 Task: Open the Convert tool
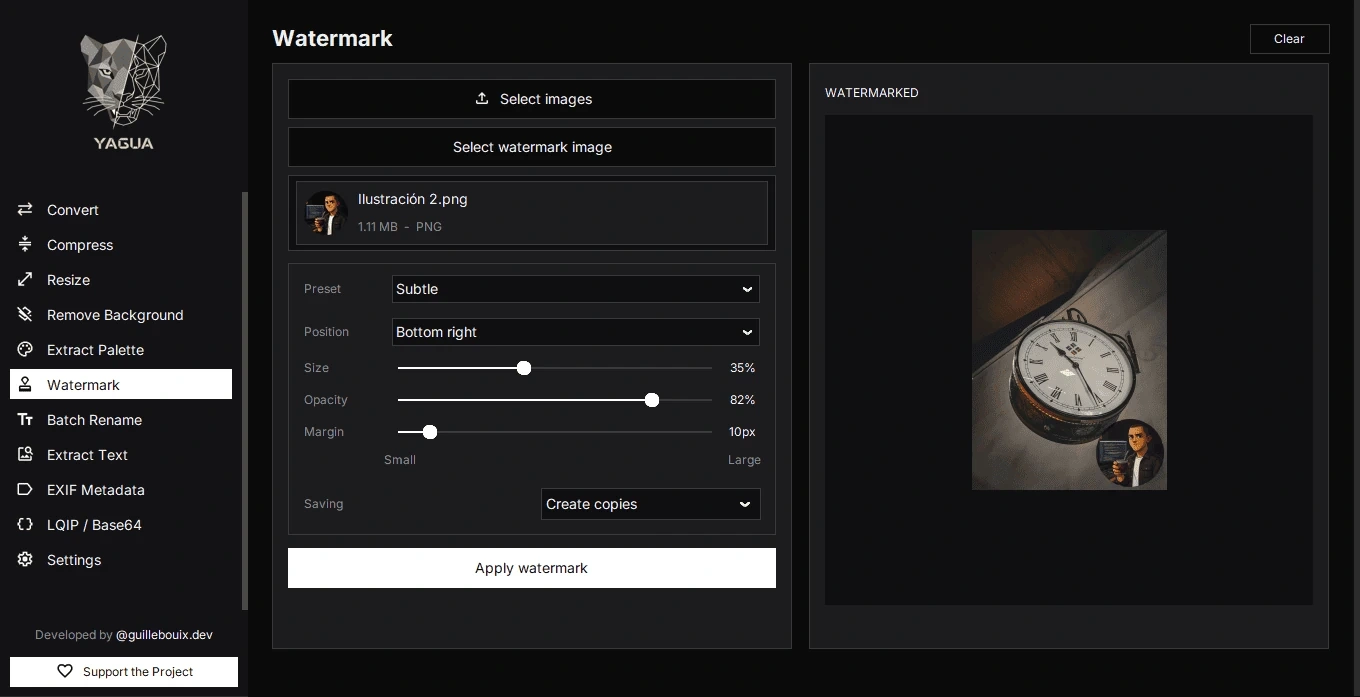click(x=121, y=210)
